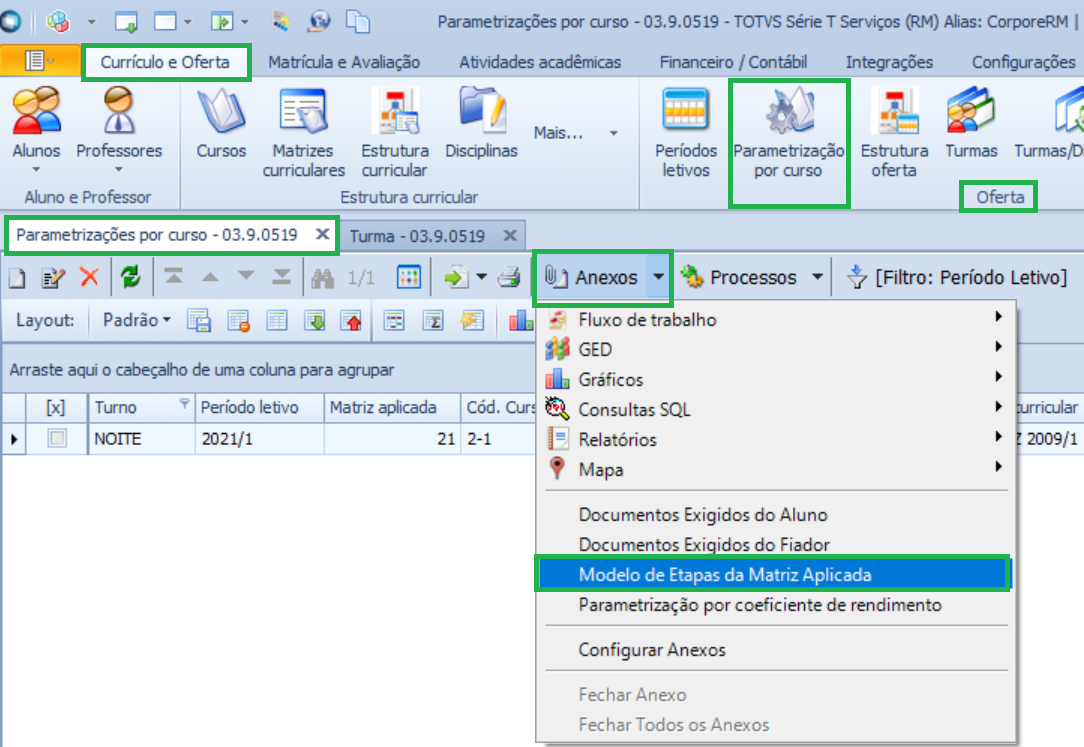Screen dimensions: 1084x747
Task: Click the 2021/1 cell in the grid
Action: click(259, 439)
